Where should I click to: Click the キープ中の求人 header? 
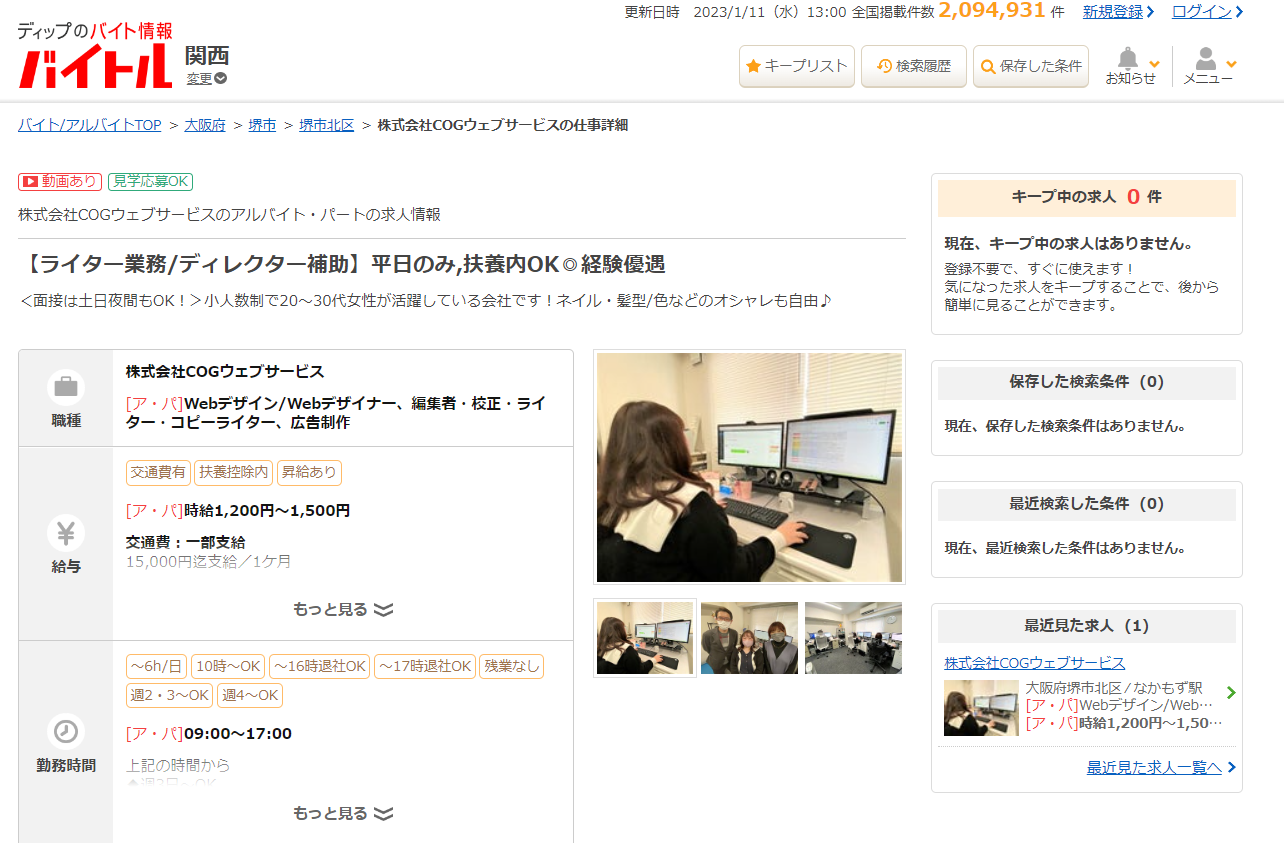coord(1087,198)
